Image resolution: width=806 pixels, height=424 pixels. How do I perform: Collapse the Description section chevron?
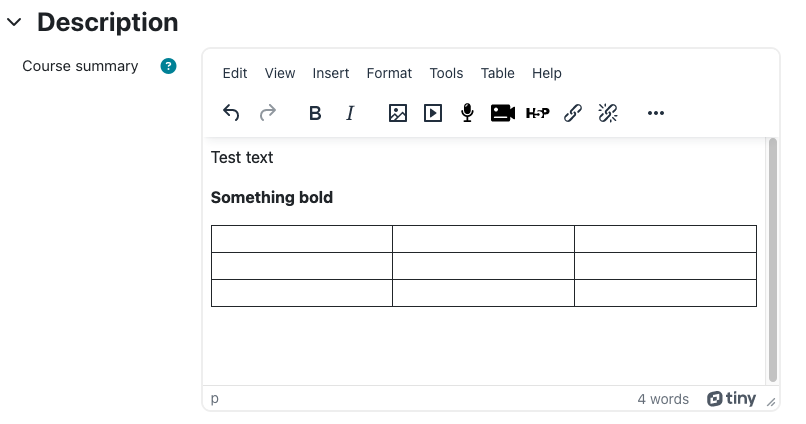click(x=14, y=22)
